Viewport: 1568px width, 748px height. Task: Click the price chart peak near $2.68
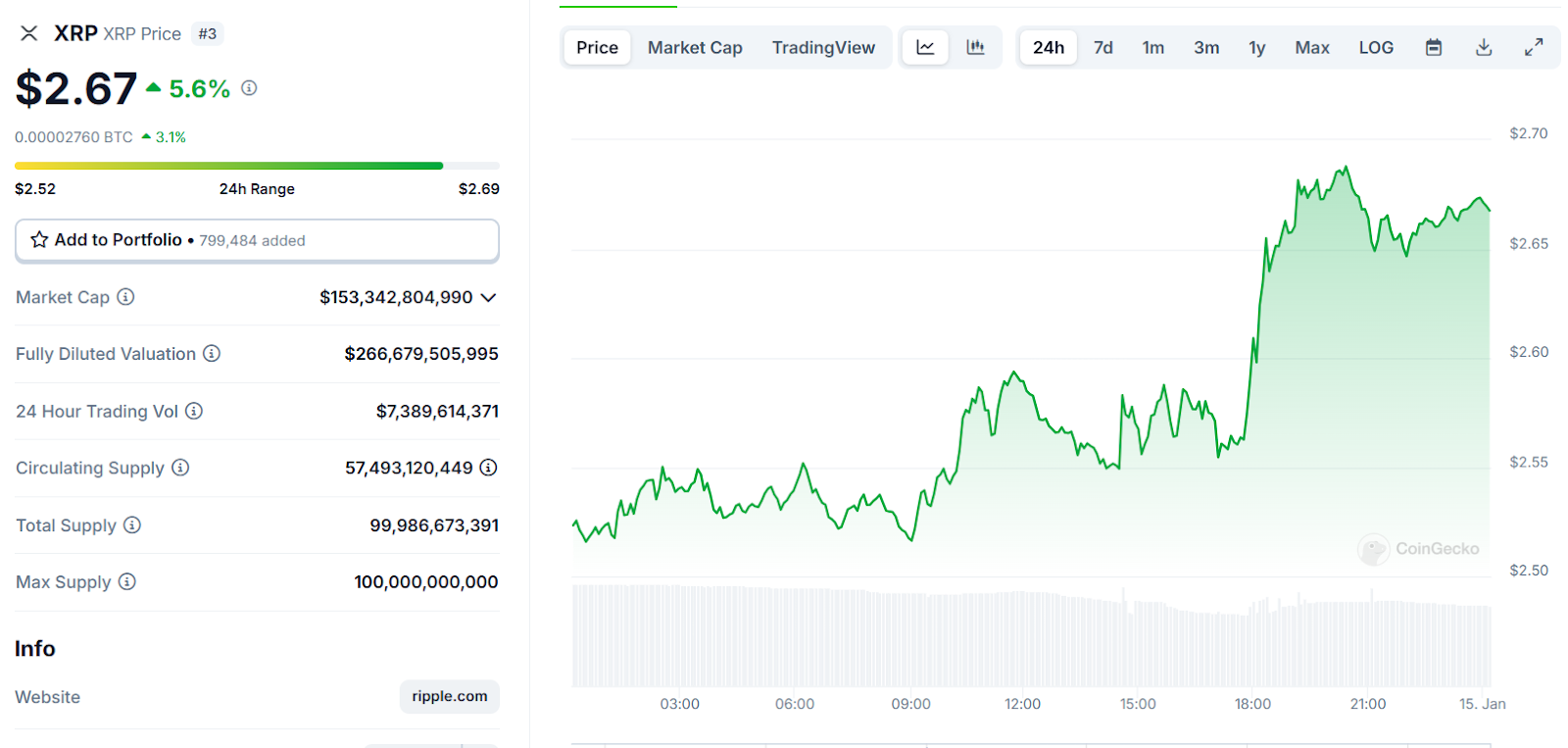1347,168
